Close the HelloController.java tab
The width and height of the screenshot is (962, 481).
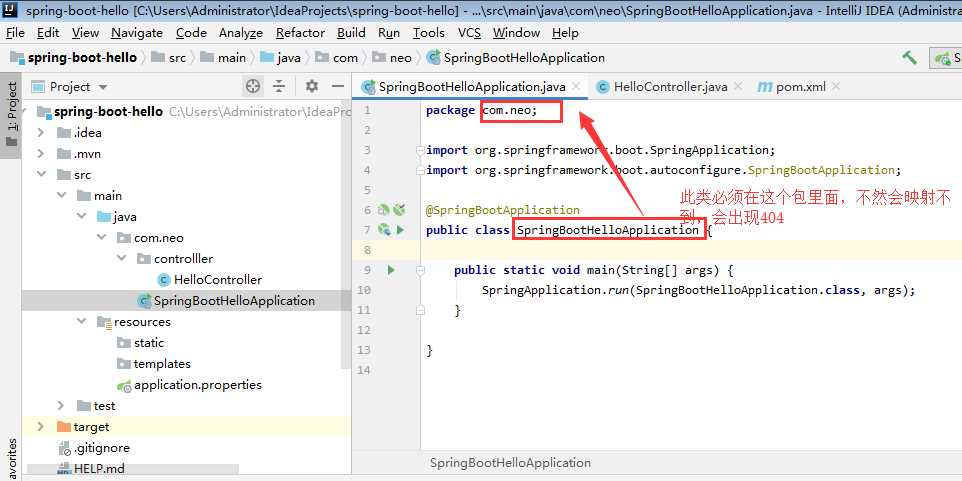[x=737, y=87]
